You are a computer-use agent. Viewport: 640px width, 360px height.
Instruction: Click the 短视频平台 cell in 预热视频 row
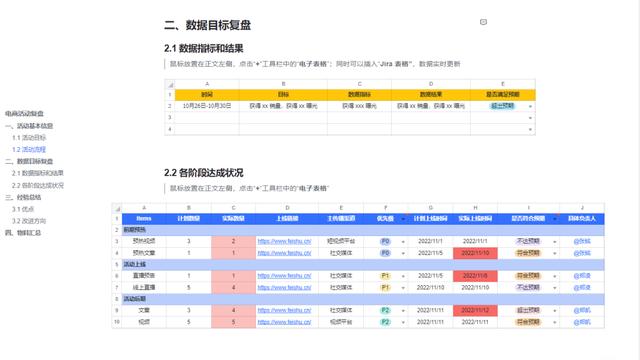tap(341, 242)
